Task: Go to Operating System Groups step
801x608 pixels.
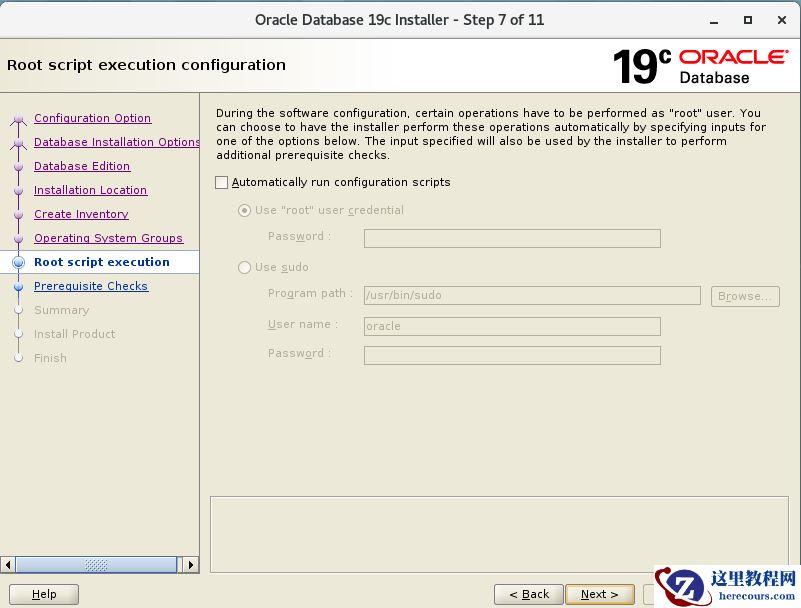Action: click(108, 238)
